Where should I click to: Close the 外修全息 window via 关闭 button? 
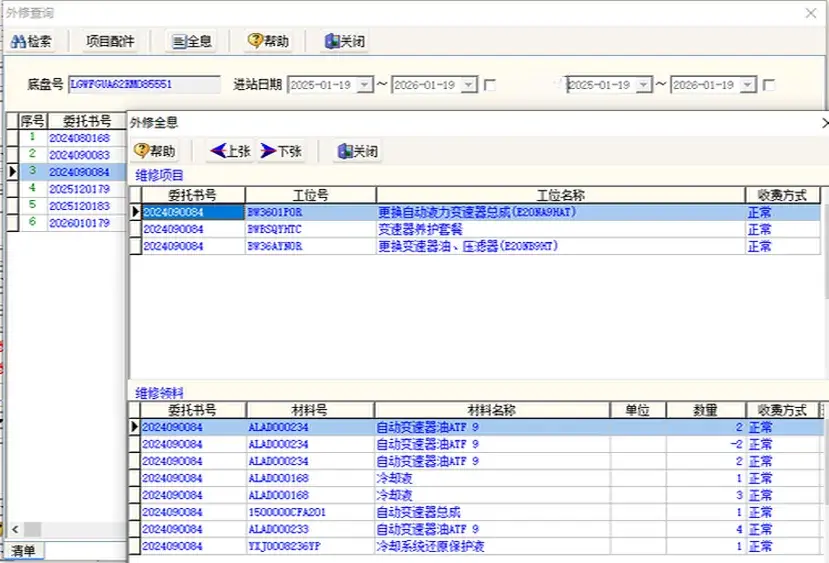357,151
